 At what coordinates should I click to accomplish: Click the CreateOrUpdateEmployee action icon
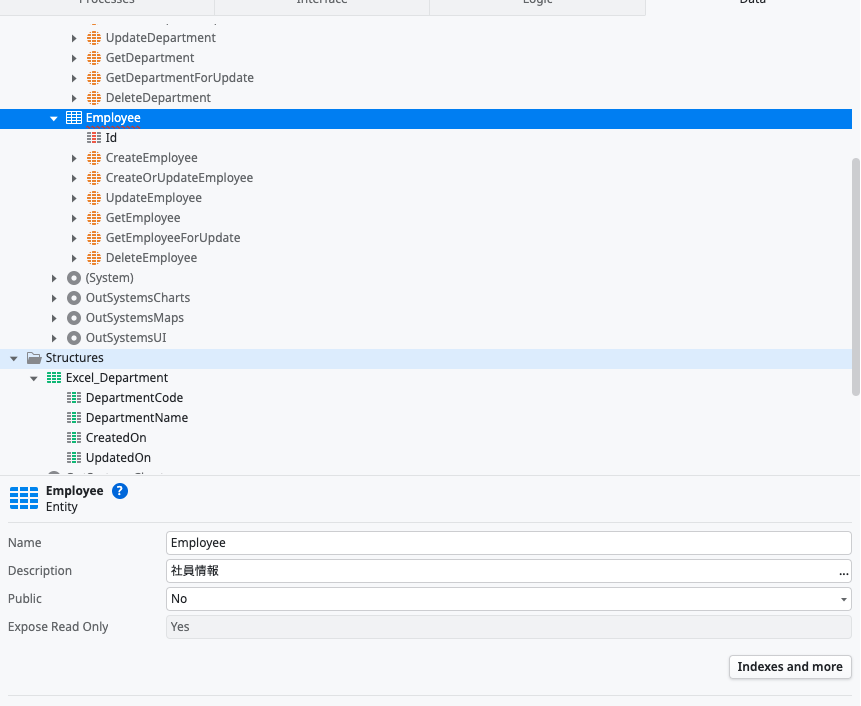tap(94, 178)
